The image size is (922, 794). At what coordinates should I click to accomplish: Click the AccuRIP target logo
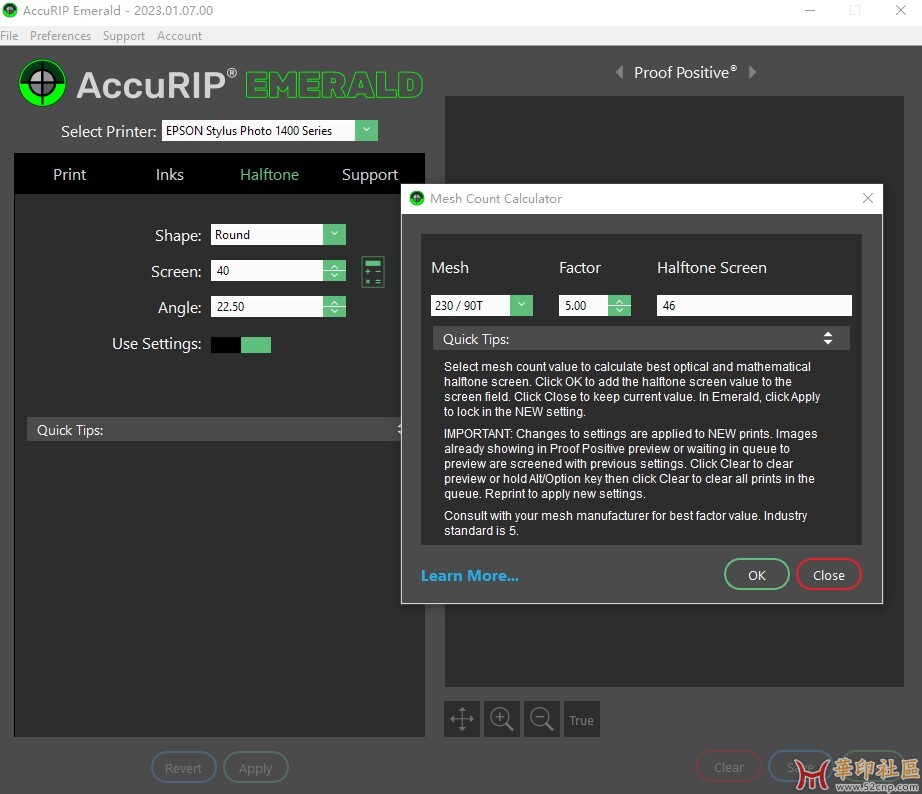tap(42, 83)
